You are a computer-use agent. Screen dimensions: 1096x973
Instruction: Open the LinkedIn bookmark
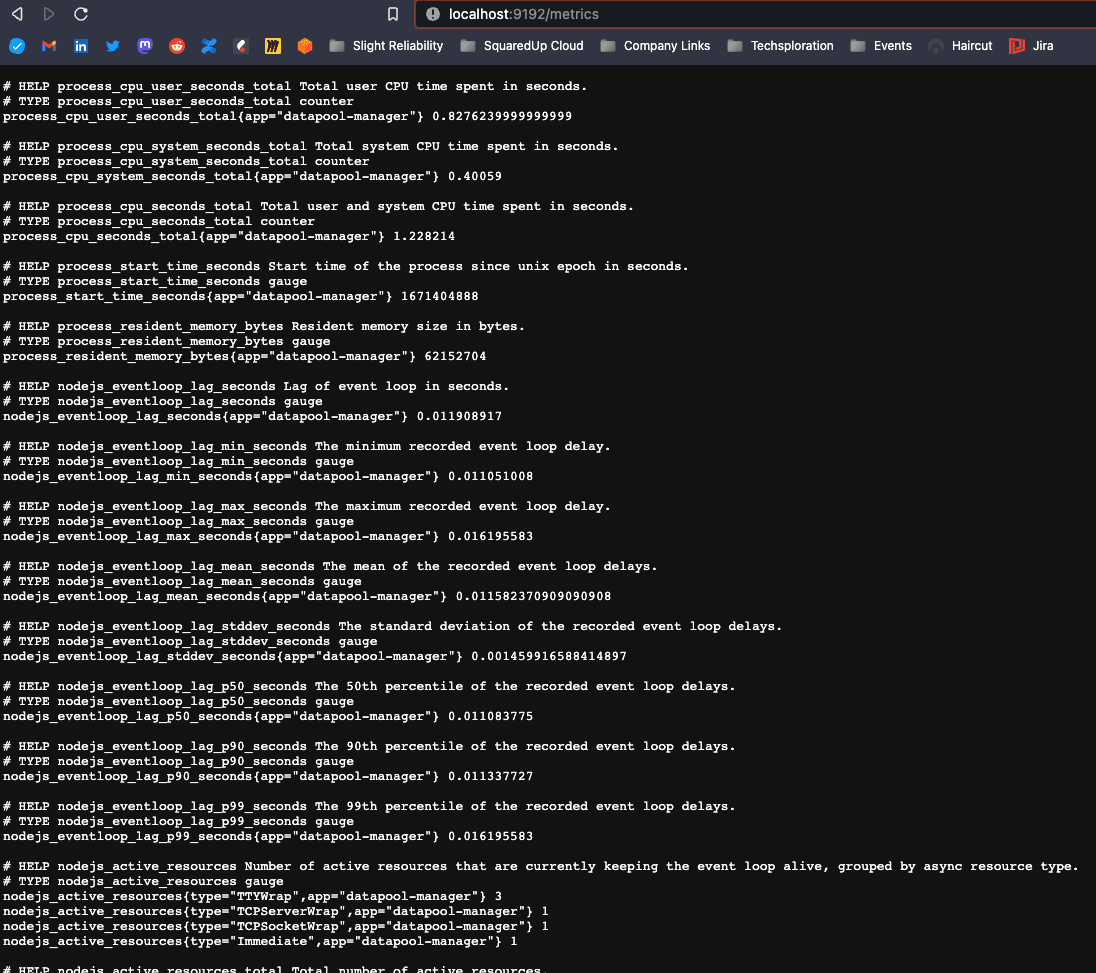(80, 46)
